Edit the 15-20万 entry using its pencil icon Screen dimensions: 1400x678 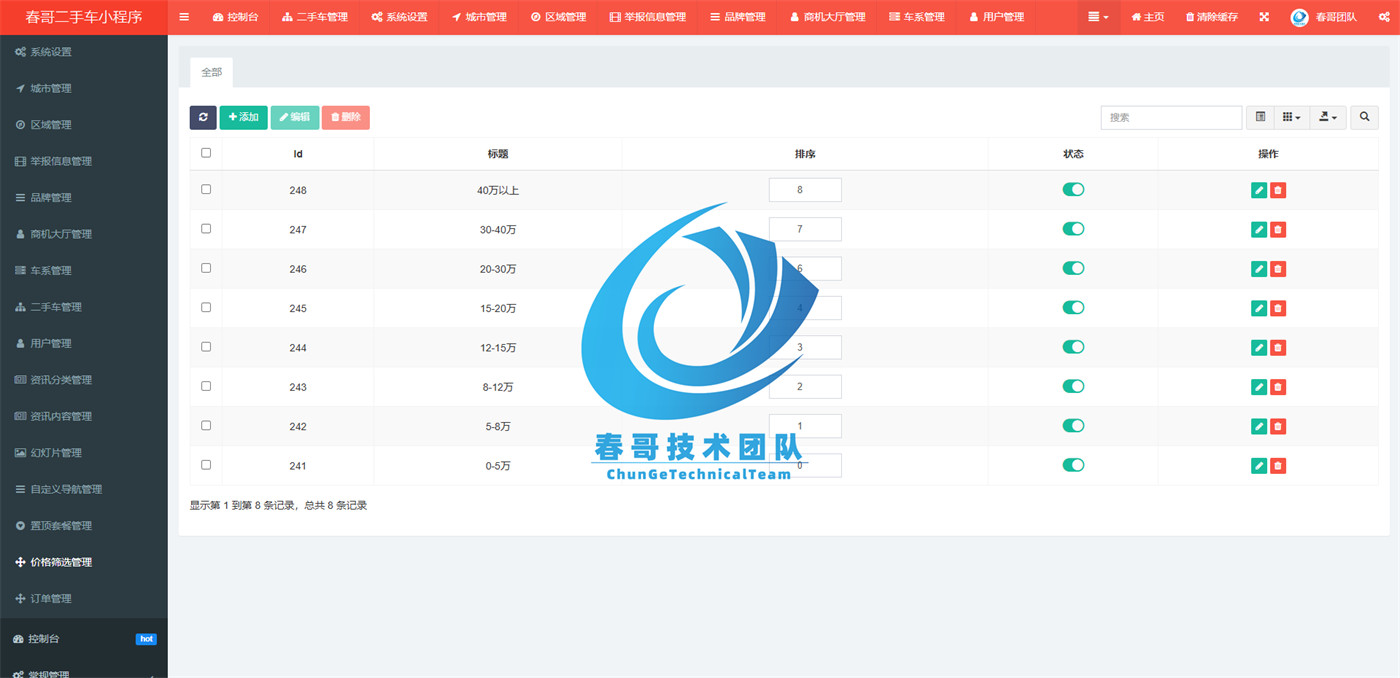pos(1259,308)
